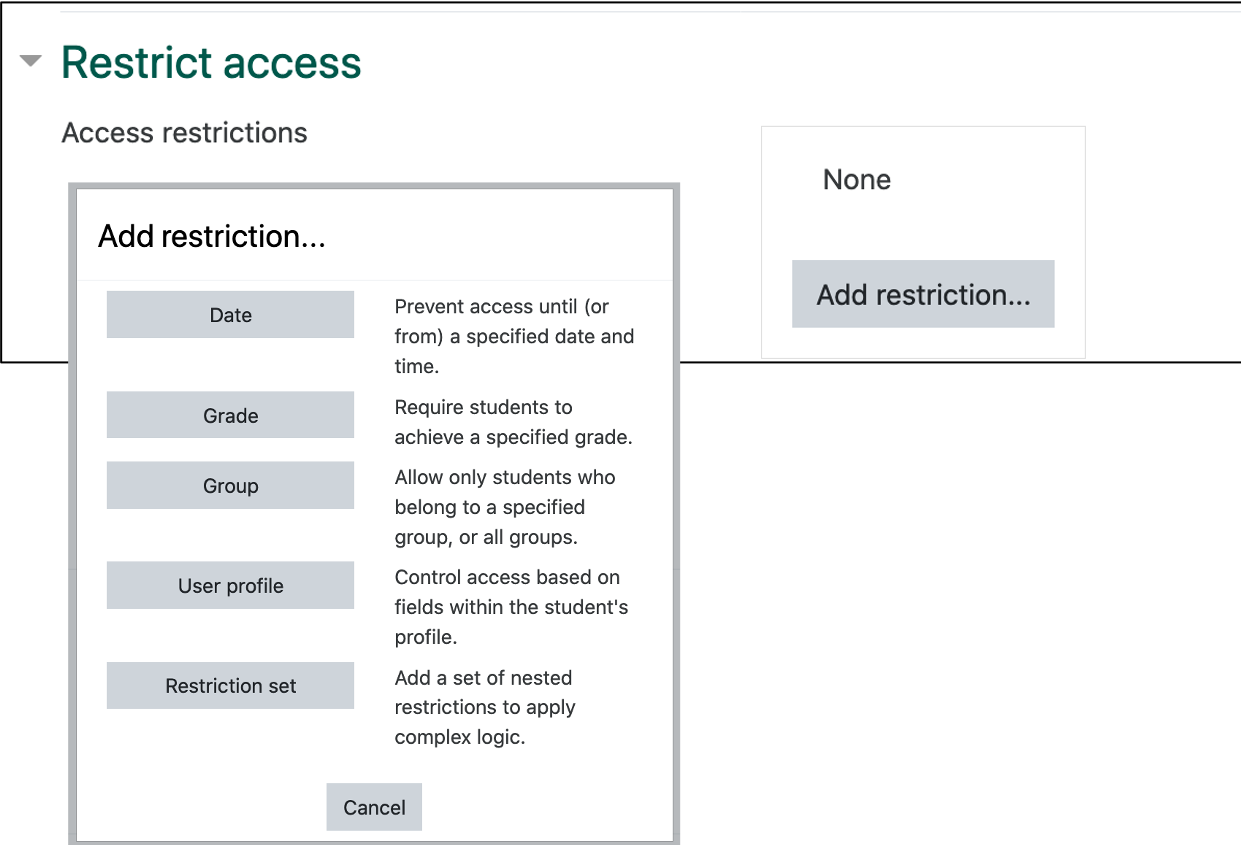This screenshot has width=1241, height=845.
Task: Click Add restriction in the None panel
Action: (922, 293)
